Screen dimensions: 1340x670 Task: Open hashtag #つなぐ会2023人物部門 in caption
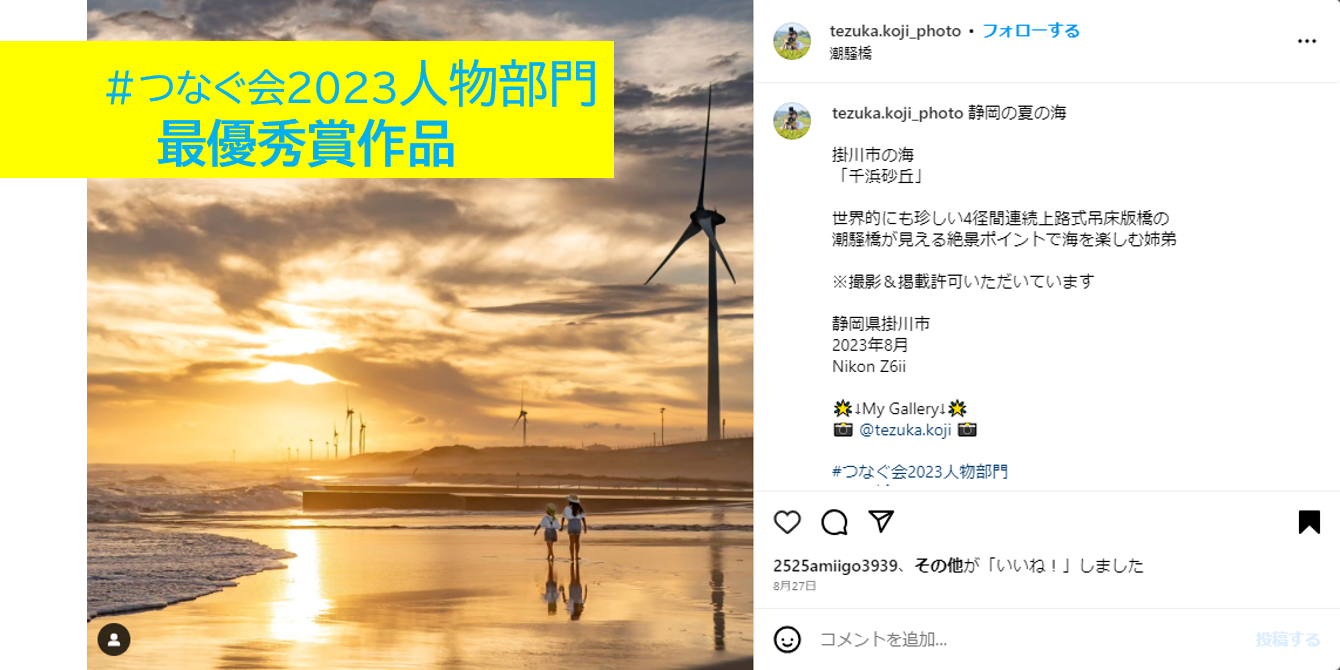pos(920,472)
